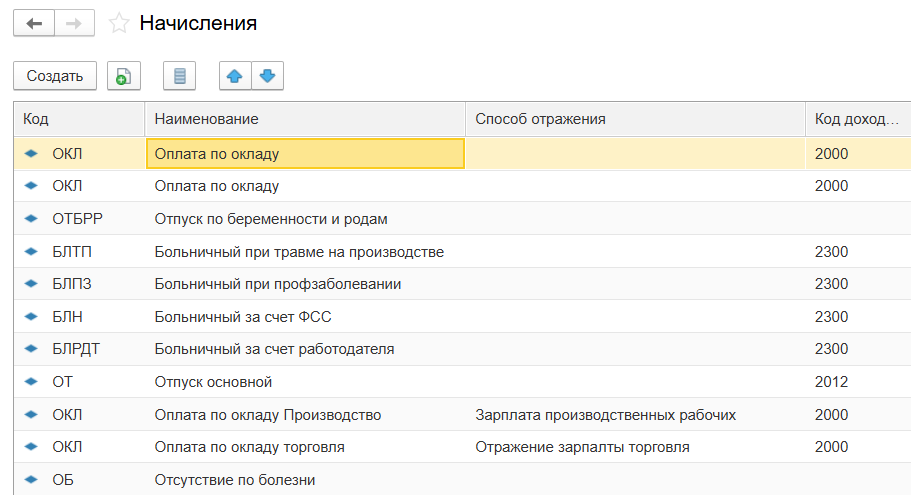Click the row marker icon beside БЛН

tap(31, 317)
